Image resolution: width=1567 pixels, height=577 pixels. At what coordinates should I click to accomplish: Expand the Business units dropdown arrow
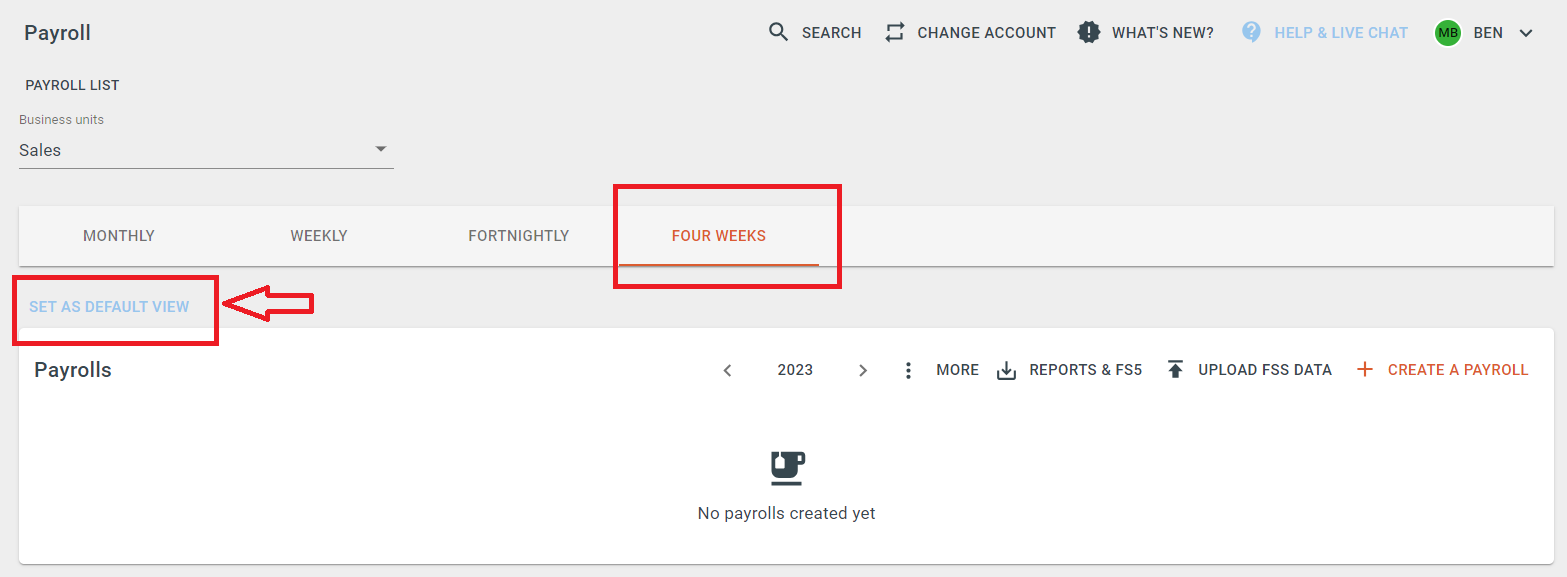381,149
